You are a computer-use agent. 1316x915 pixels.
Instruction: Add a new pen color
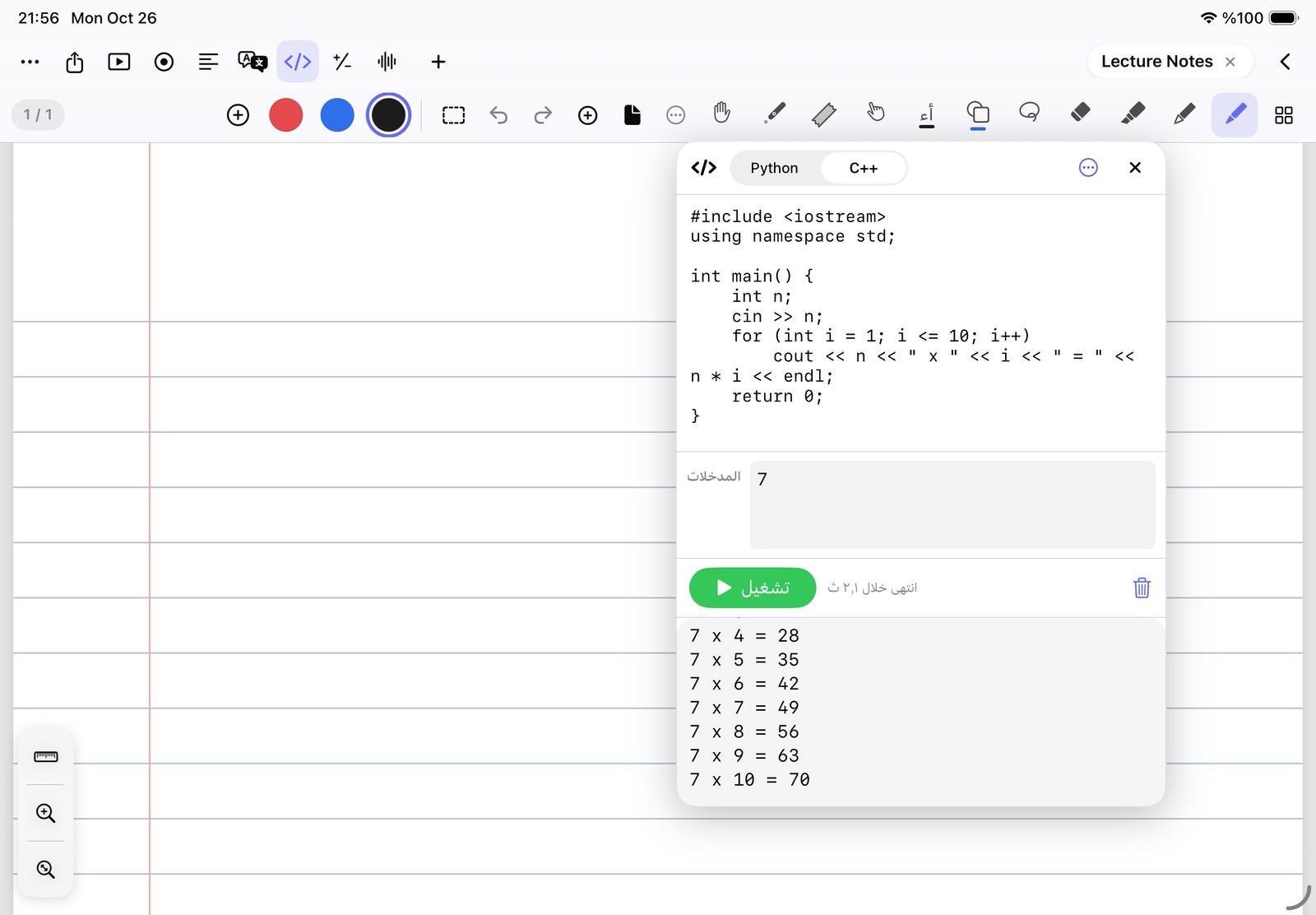pos(238,115)
